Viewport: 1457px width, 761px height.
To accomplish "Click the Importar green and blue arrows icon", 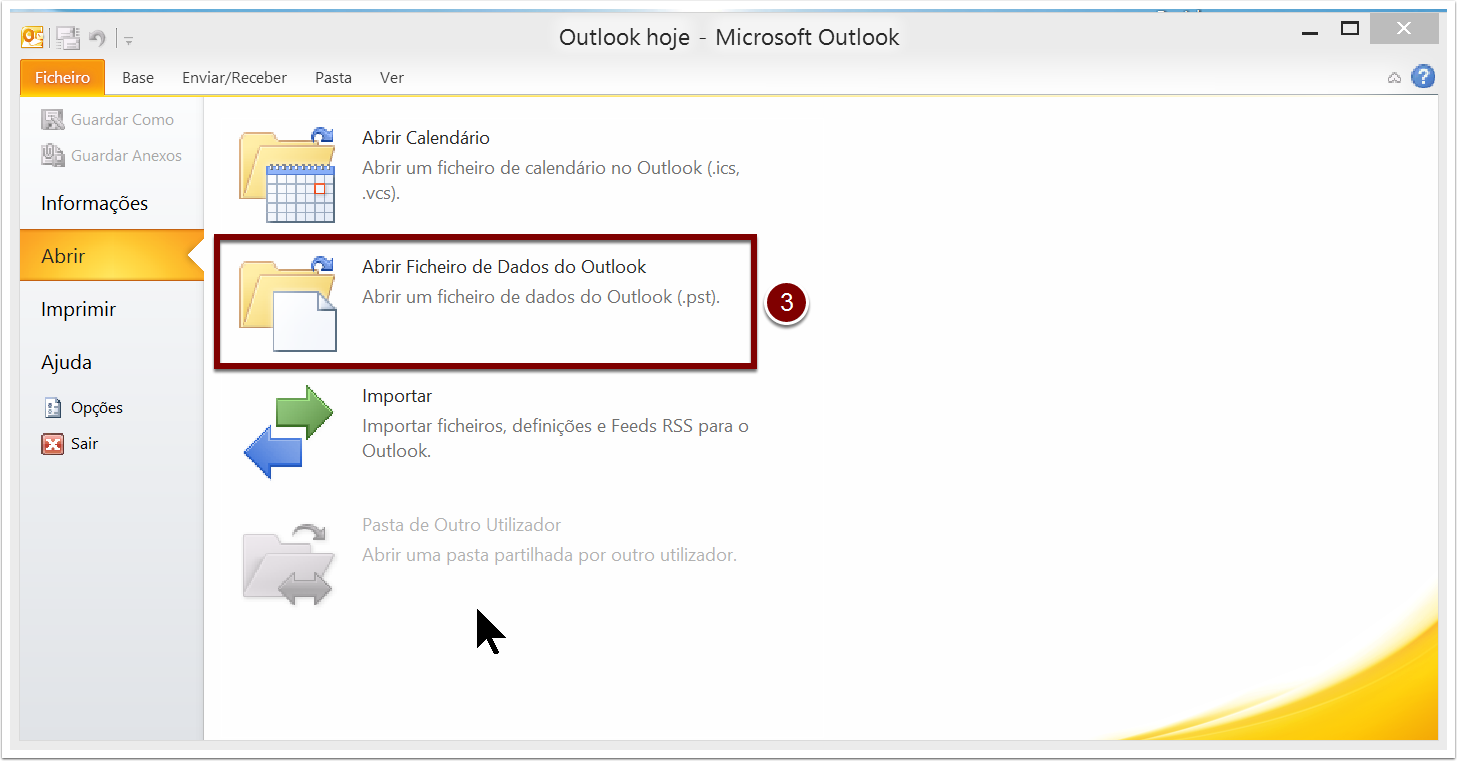I will [288, 432].
